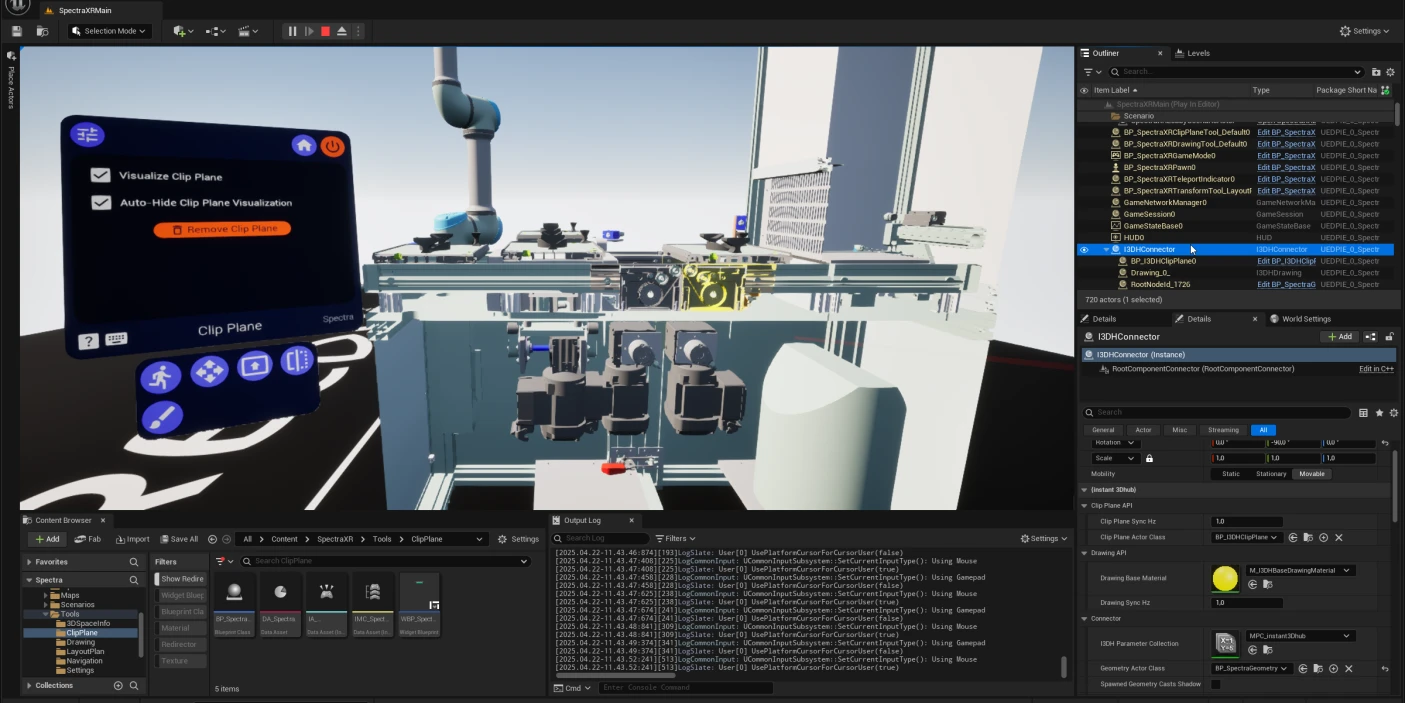The height and width of the screenshot is (703, 1405).
Task: Click the brush tool in VR menu
Action: (161, 416)
